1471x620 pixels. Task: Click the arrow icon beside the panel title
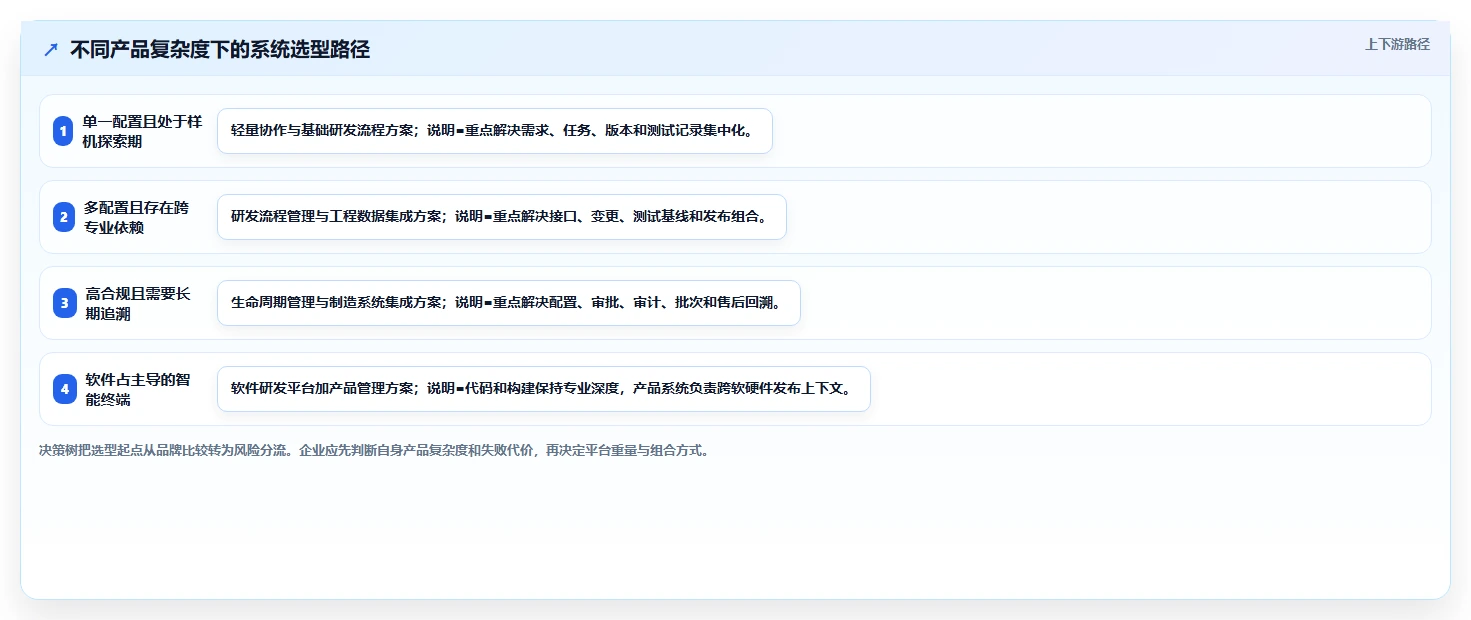tap(51, 50)
